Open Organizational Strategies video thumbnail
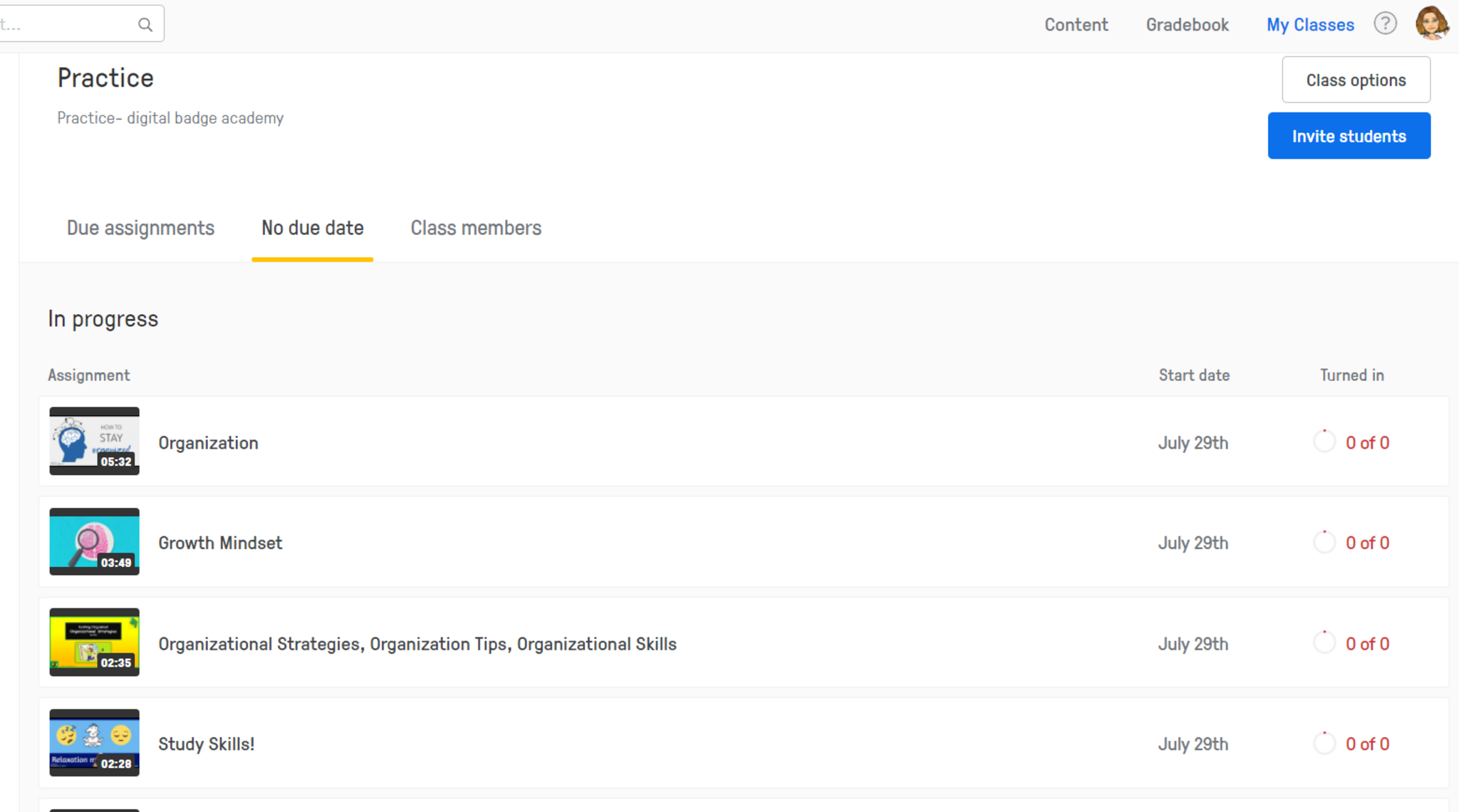Viewport: 1459px width, 812px height. pos(94,642)
